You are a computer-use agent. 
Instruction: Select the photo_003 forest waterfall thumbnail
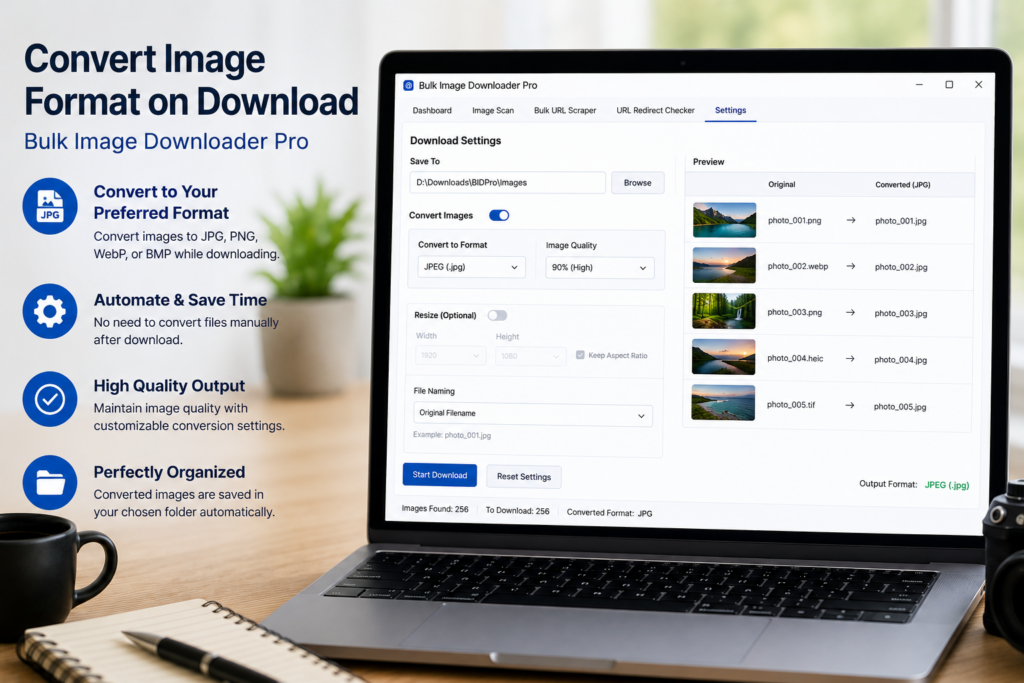(724, 311)
